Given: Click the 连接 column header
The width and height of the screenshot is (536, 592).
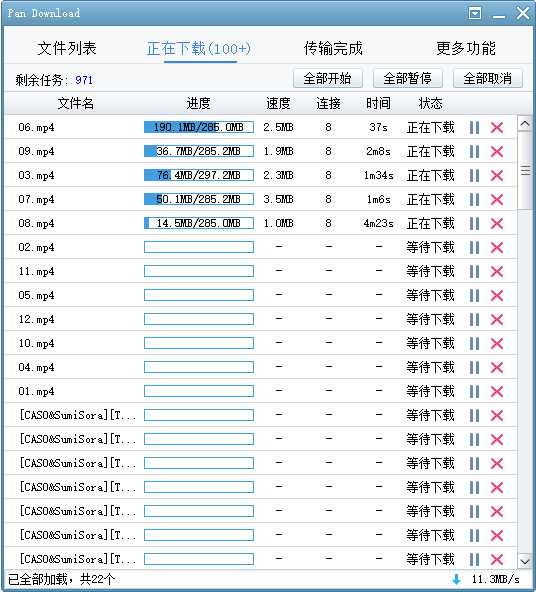Looking at the screenshot, I should click(328, 103).
